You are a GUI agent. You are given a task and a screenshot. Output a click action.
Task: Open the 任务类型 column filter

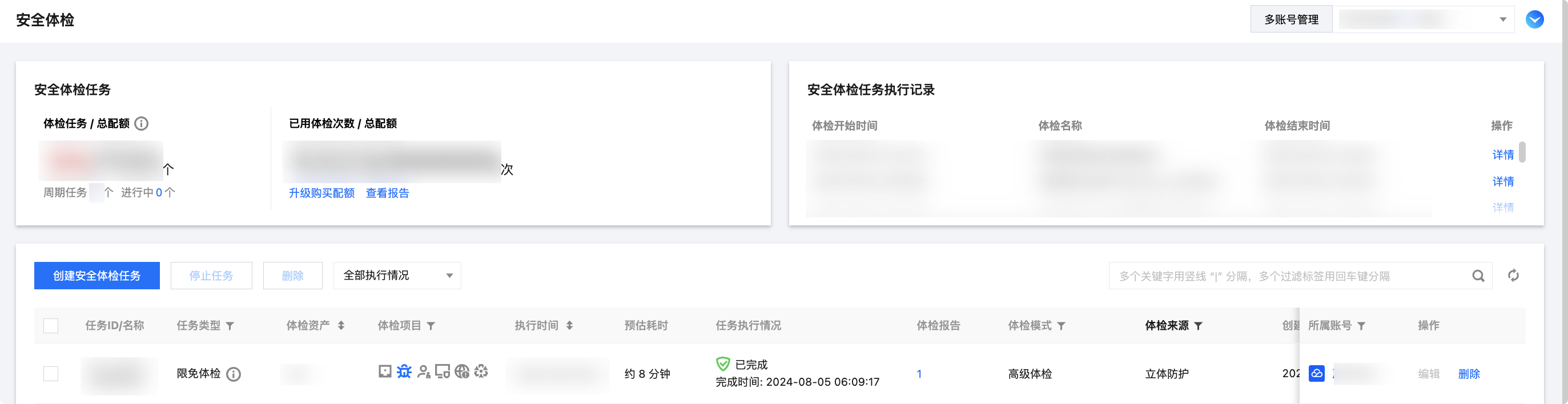point(230,326)
